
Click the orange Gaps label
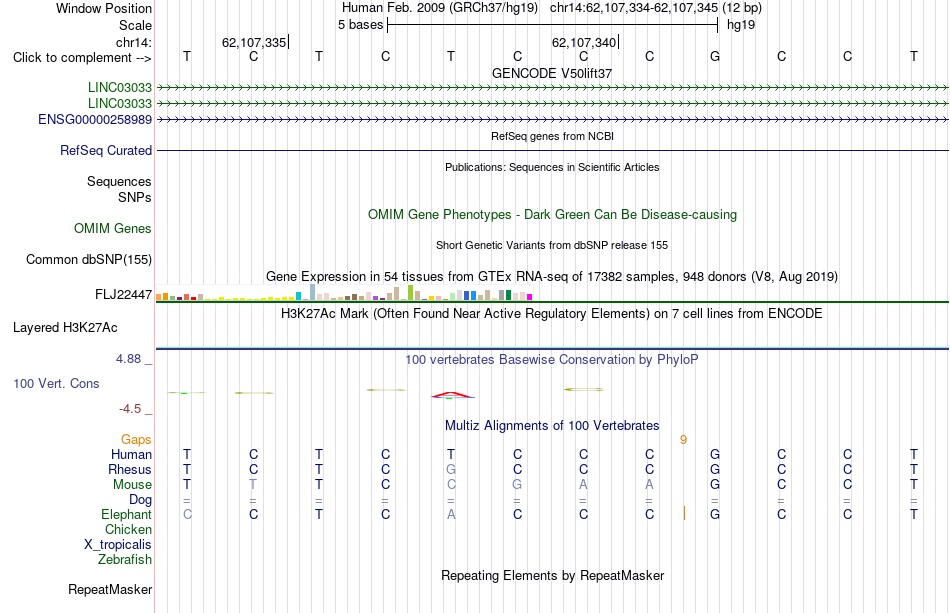[136, 439]
